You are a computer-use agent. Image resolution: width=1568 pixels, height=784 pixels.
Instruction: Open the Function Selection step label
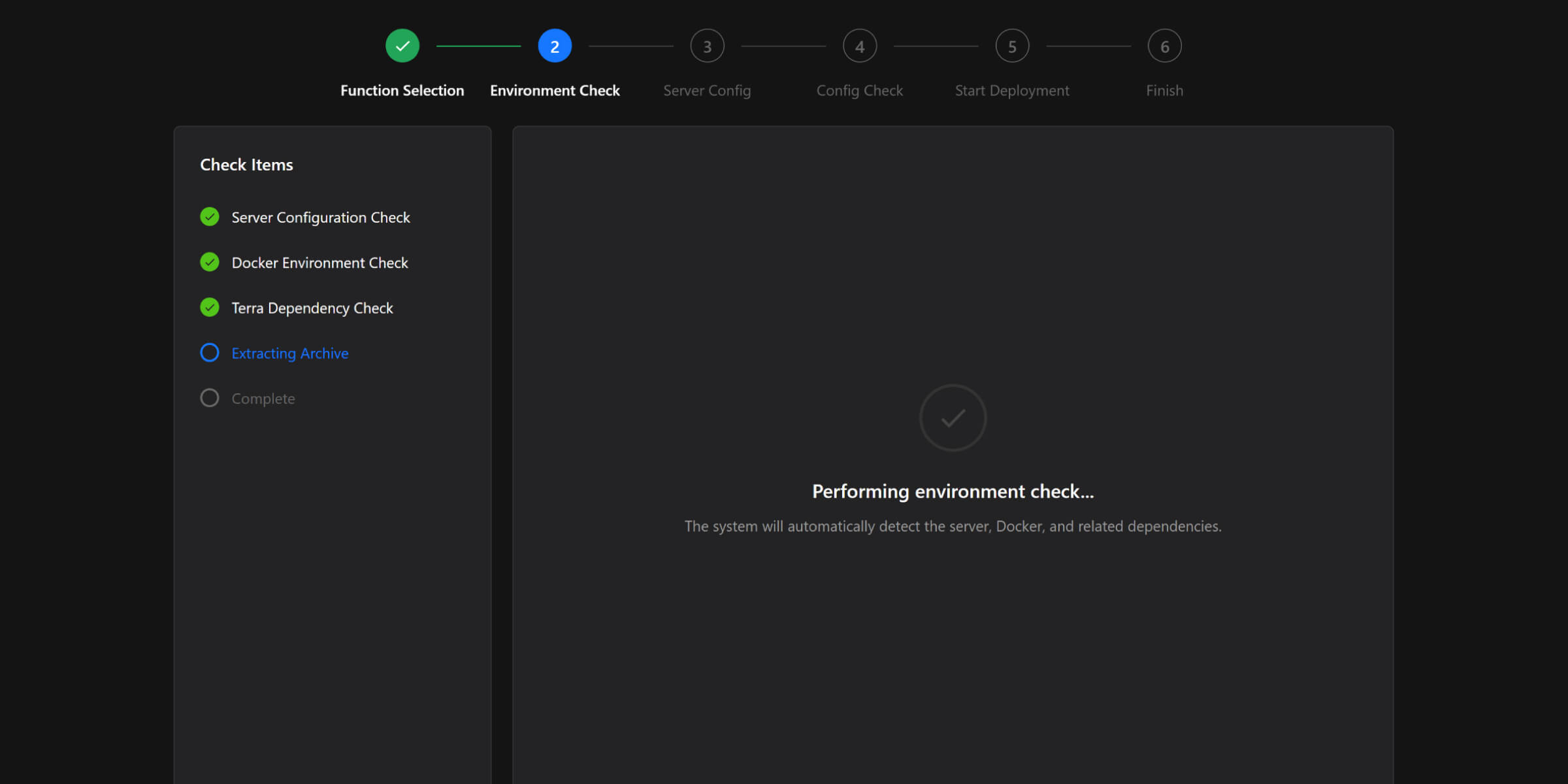coord(402,90)
